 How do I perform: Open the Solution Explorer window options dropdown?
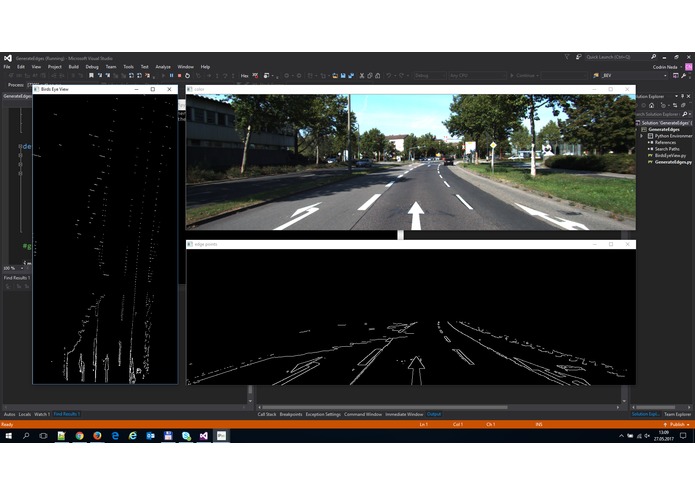(676, 96)
